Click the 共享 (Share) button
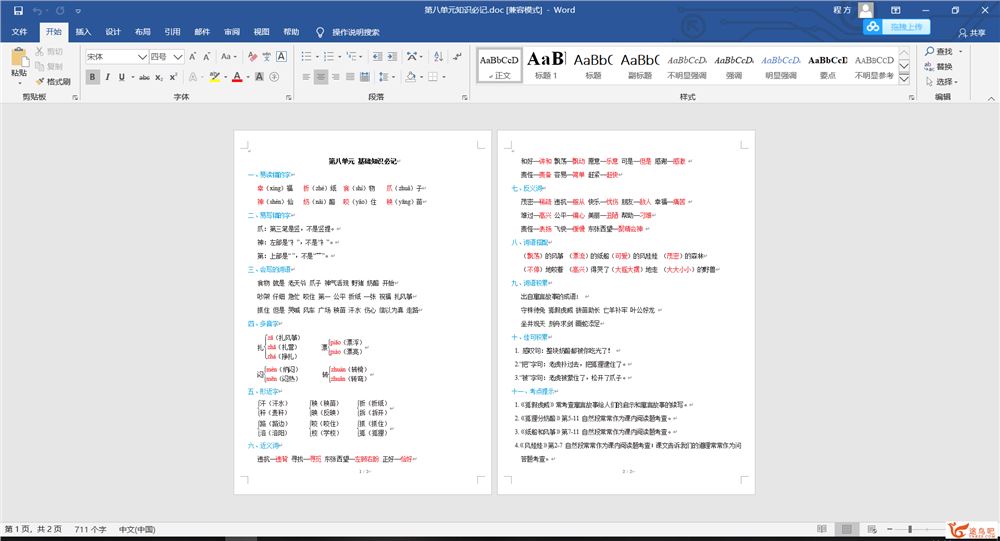Viewport: 1000px width, 541px height. (972, 32)
